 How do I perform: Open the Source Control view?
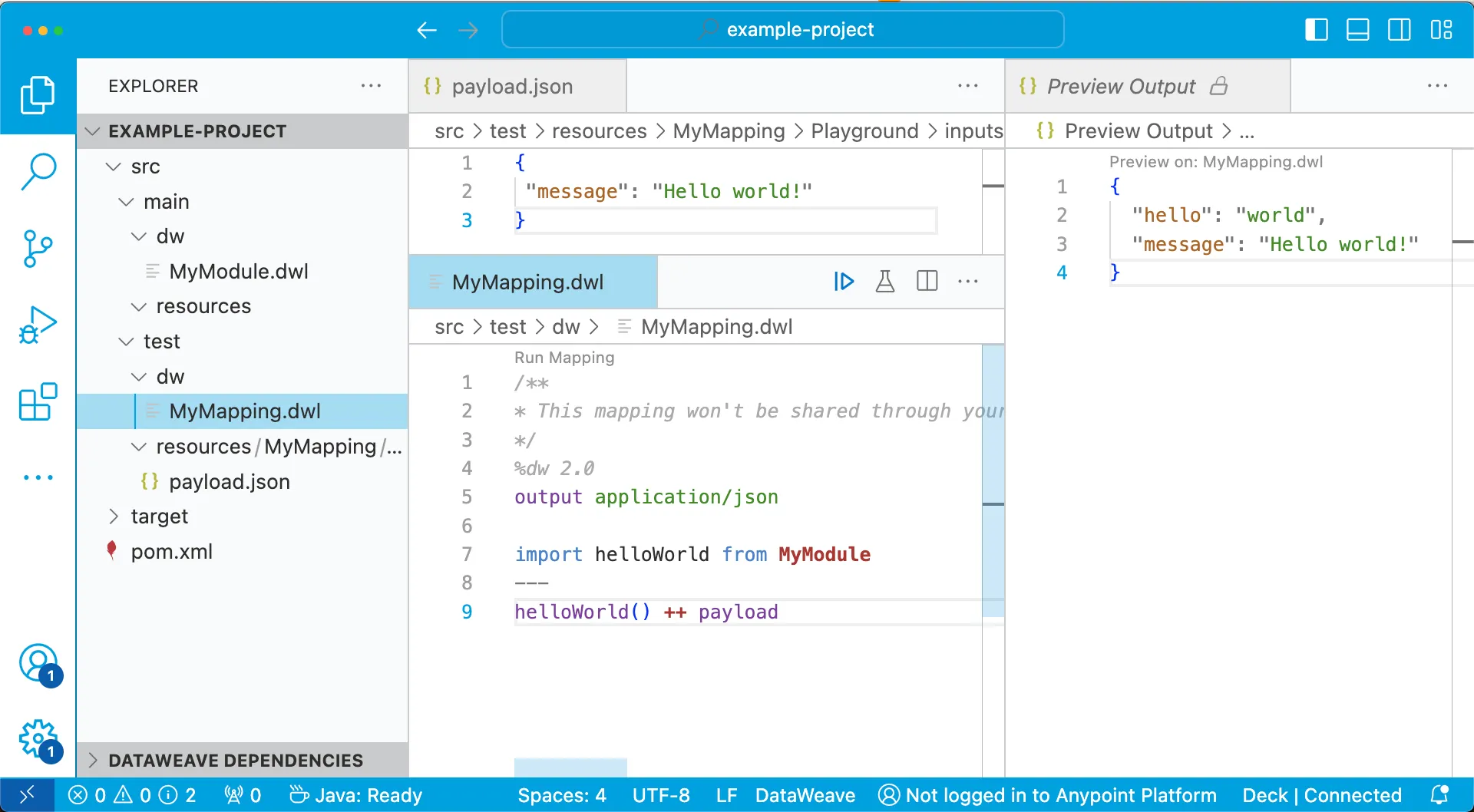38,248
